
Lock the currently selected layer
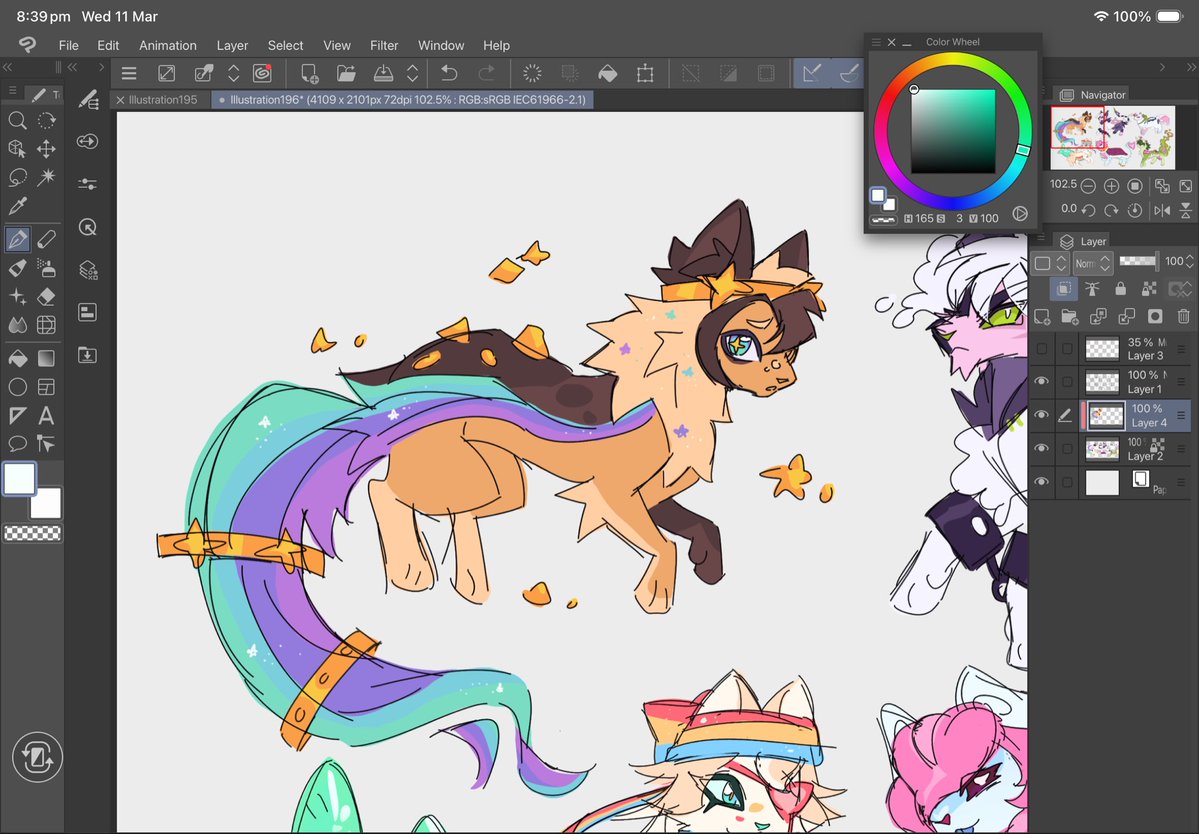click(1121, 289)
